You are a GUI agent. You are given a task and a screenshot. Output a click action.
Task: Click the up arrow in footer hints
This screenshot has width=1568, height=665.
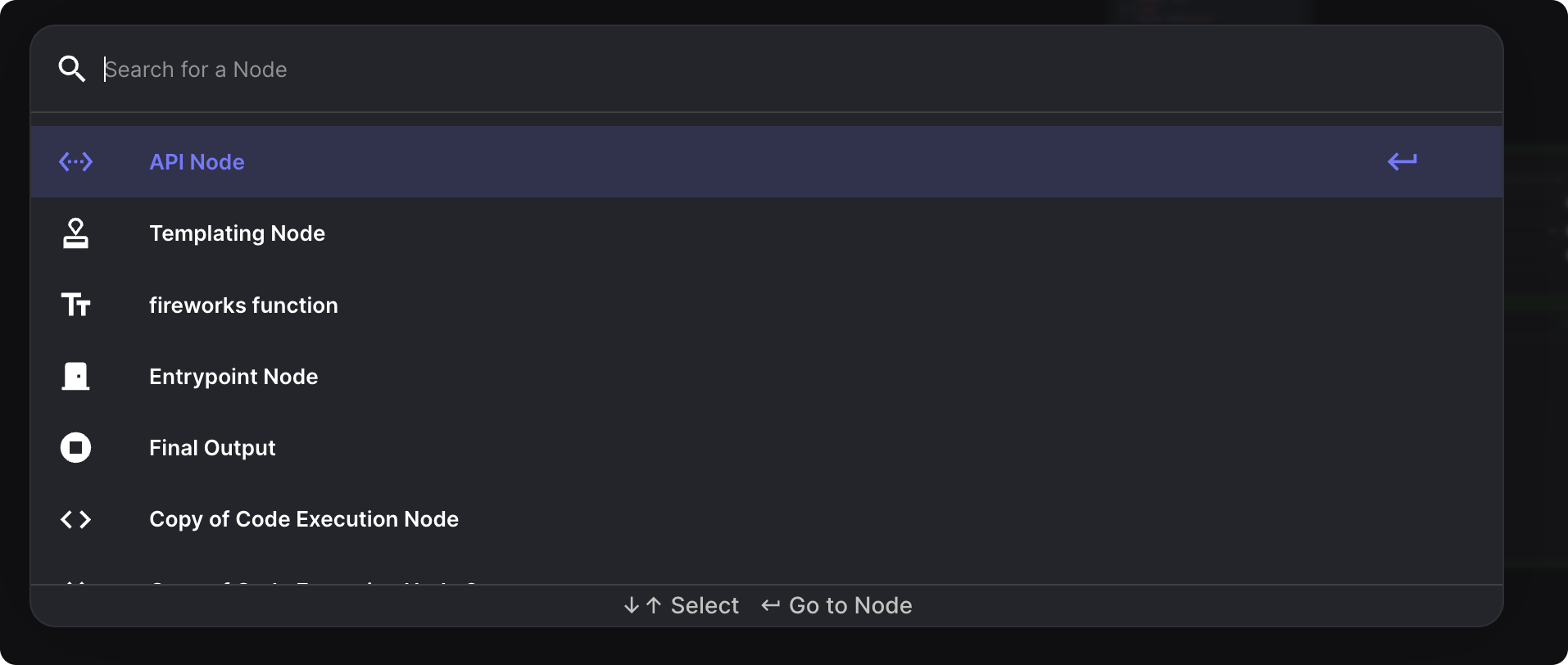tap(653, 605)
